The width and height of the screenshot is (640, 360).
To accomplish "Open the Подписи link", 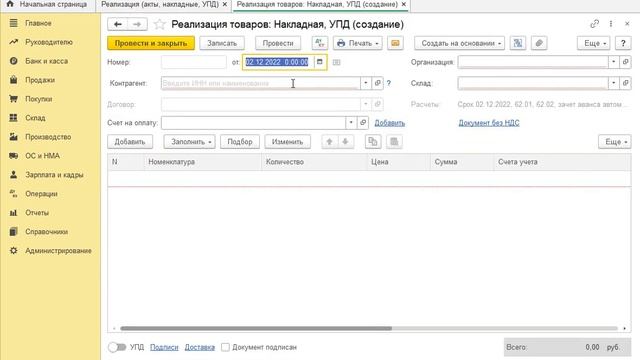I will tap(164, 347).
